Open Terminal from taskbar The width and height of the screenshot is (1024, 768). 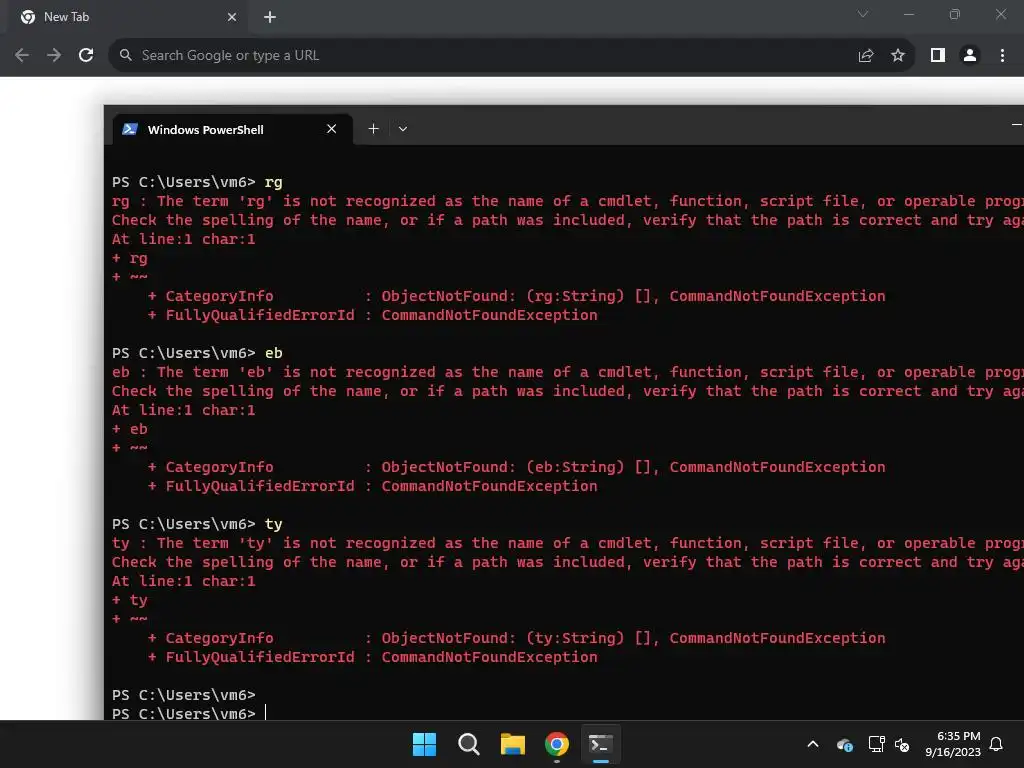tap(601, 744)
